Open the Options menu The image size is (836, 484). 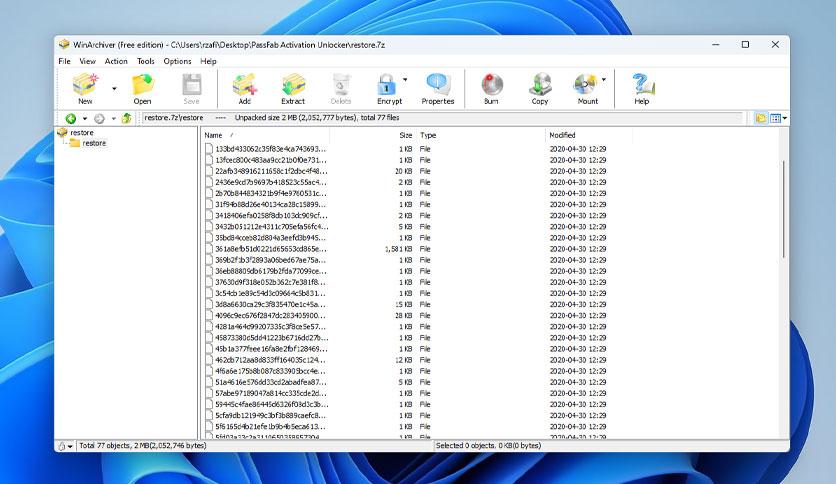click(x=178, y=61)
